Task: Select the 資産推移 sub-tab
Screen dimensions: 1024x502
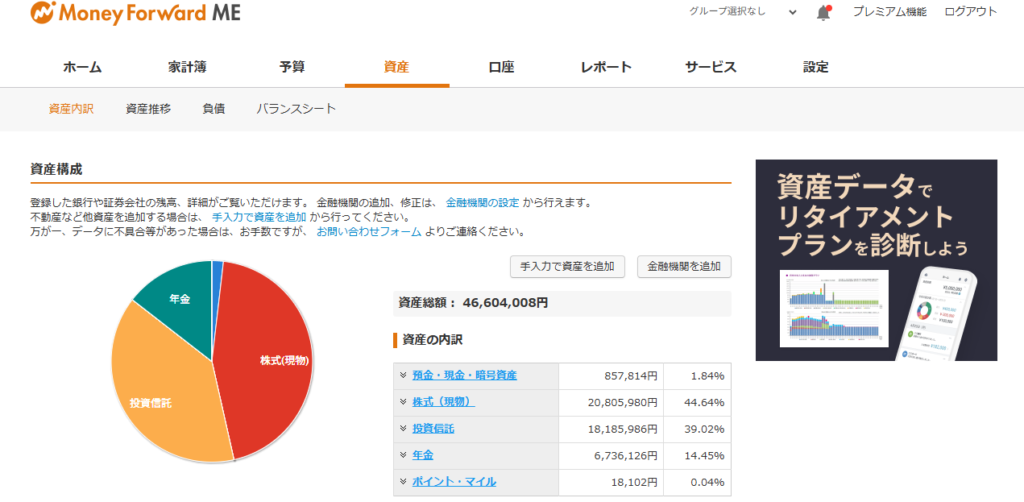Action: [148, 109]
